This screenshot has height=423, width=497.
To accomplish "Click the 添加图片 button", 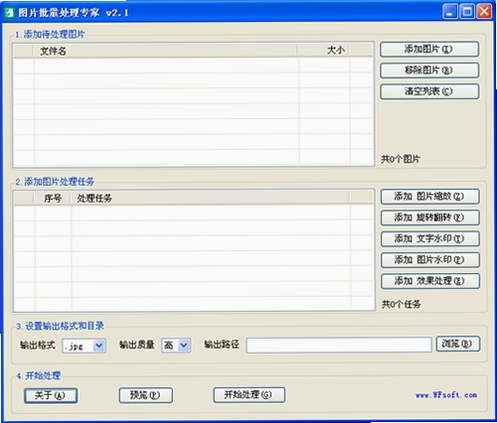I will tap(429, 49).
